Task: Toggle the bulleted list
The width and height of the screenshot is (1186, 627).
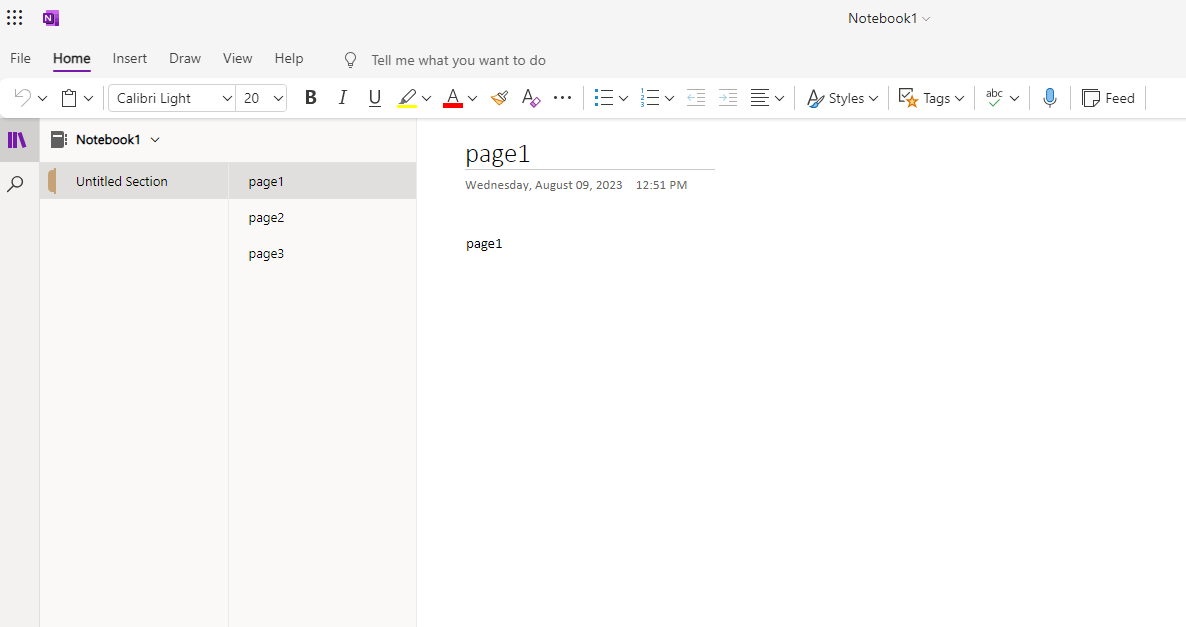Action: pyautogui.click(x=605, y=97)
